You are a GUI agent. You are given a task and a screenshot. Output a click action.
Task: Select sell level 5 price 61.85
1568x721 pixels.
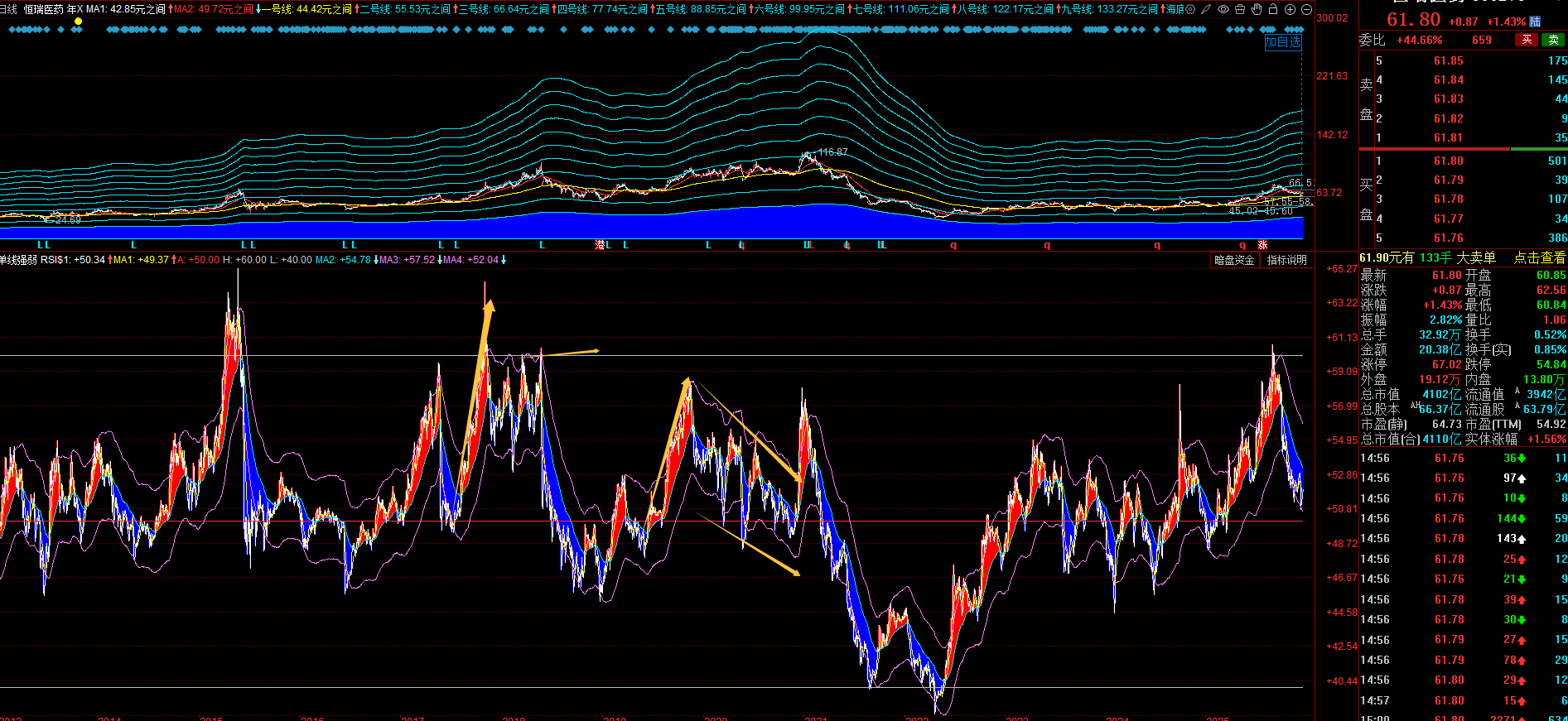1449,60
